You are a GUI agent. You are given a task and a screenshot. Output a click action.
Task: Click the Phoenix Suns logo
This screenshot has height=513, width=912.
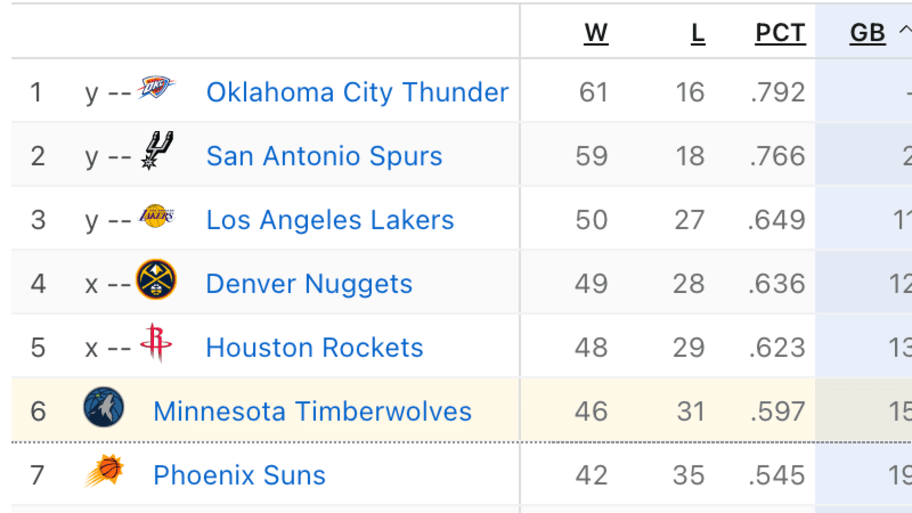(105, 471)
